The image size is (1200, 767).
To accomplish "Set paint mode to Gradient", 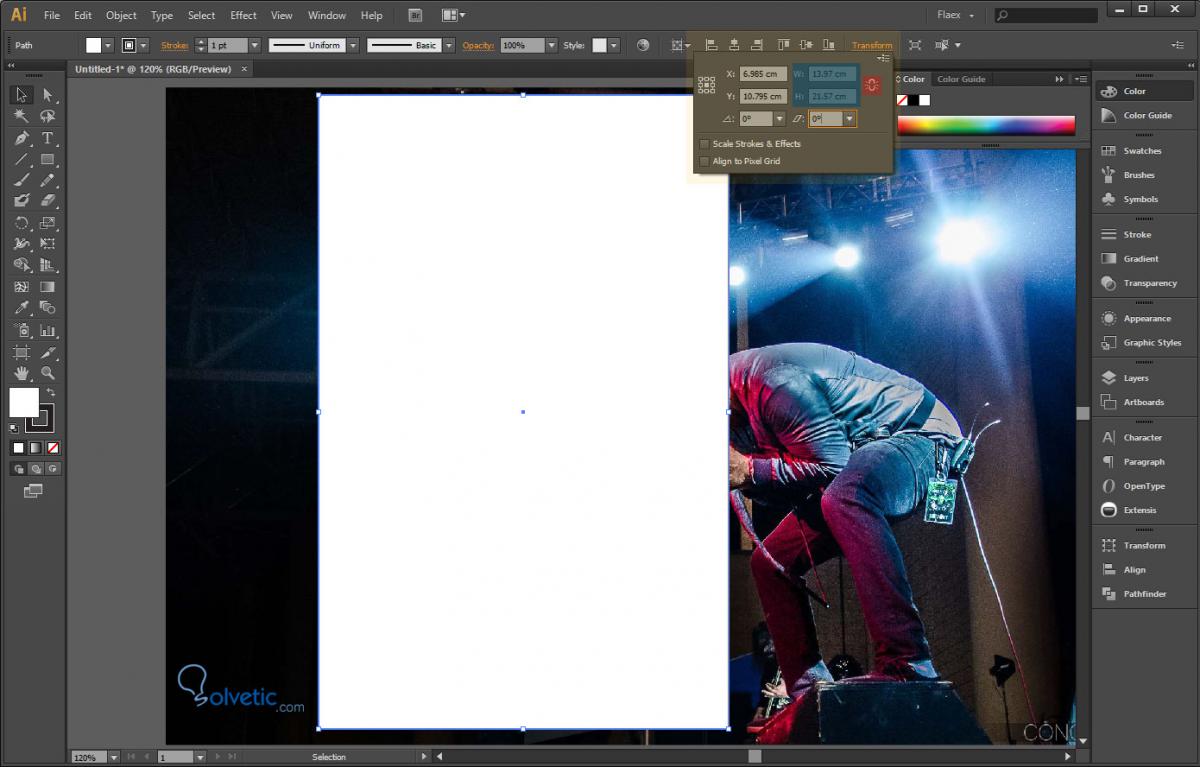I will (35, 447).
